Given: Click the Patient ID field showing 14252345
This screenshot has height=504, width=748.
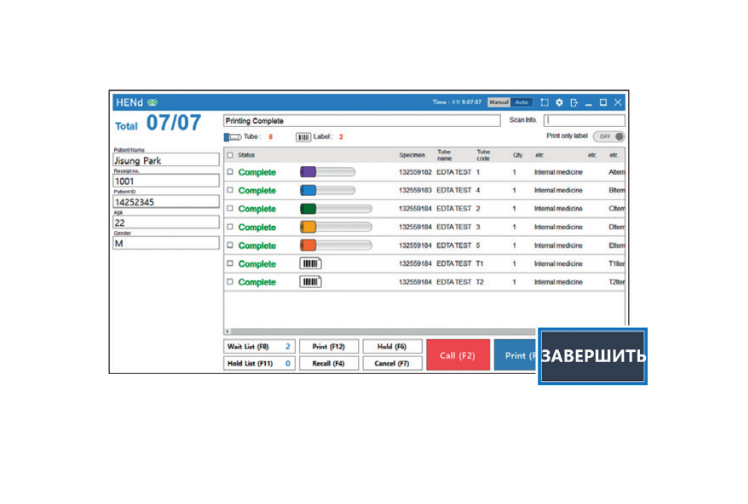Looking at the screenshot, I should (x=166, y=201).
